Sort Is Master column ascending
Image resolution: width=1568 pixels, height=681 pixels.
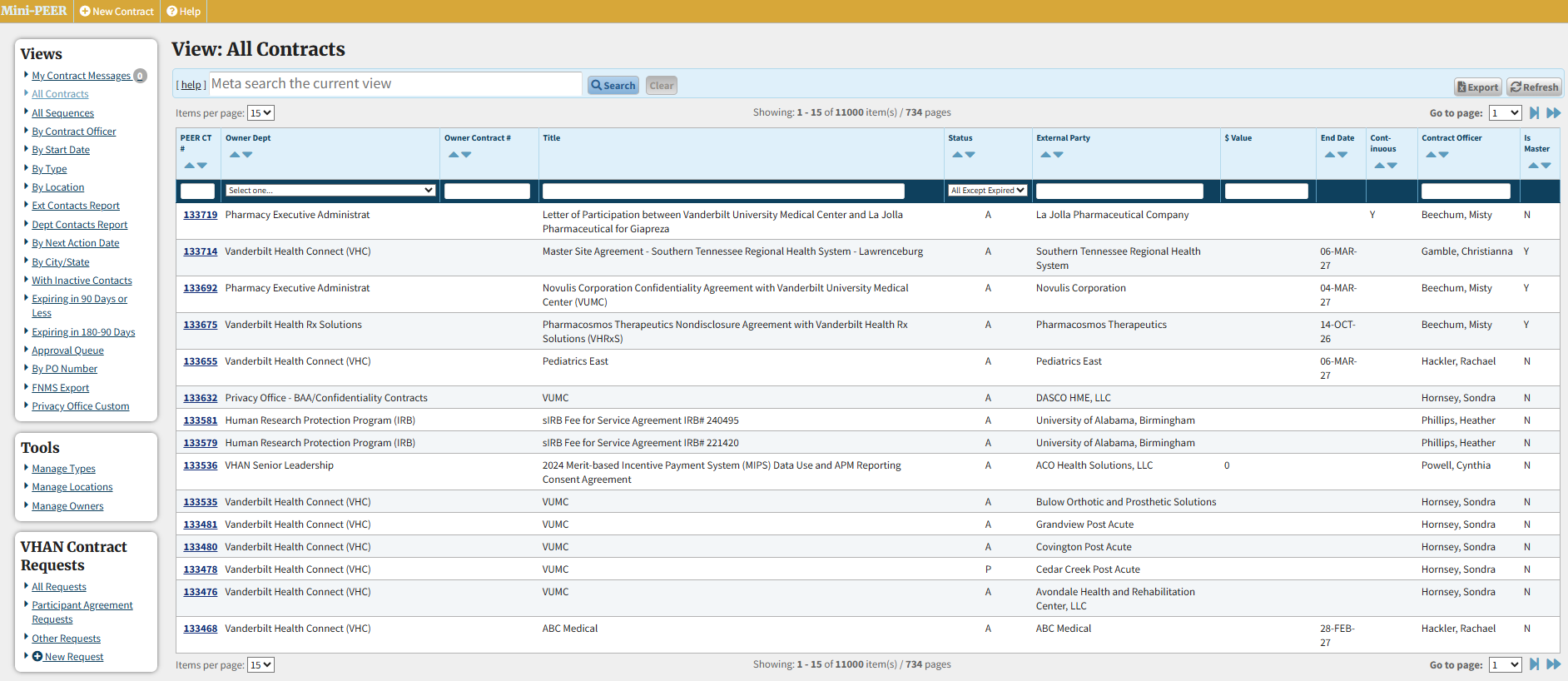1534,166
